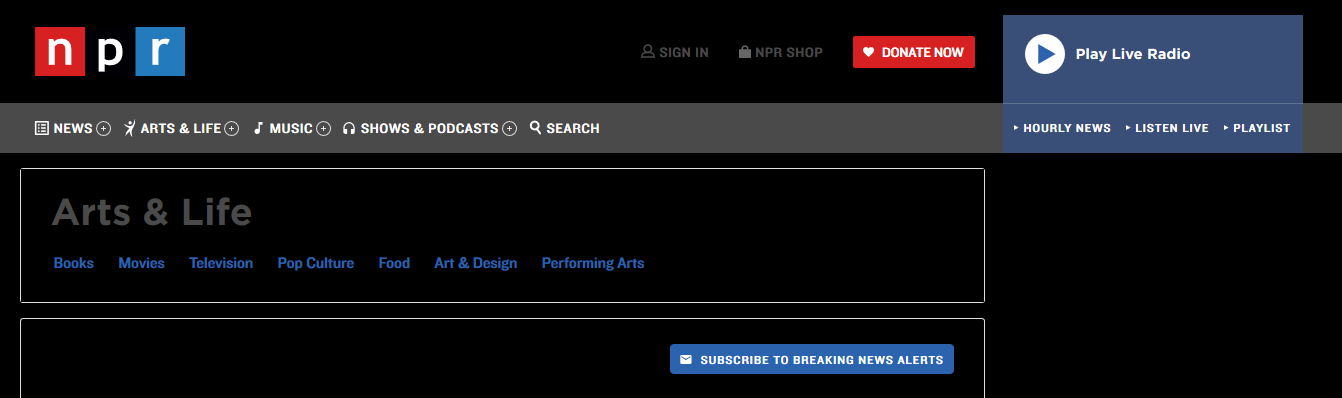Open the Performing Arts link
Image resolution: width=1342 pixels, height=398 pixels.
tap(593, 263)
